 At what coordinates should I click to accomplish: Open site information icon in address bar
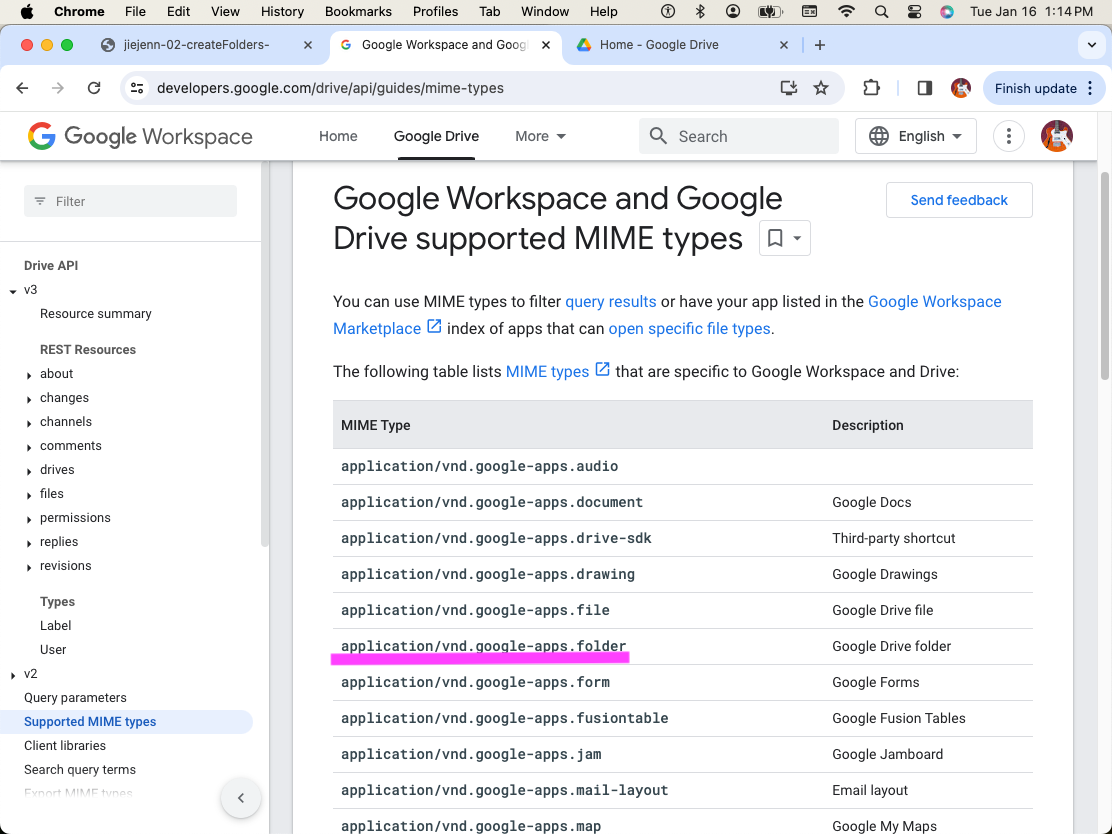pyautogui.click(x=137, y=88)
